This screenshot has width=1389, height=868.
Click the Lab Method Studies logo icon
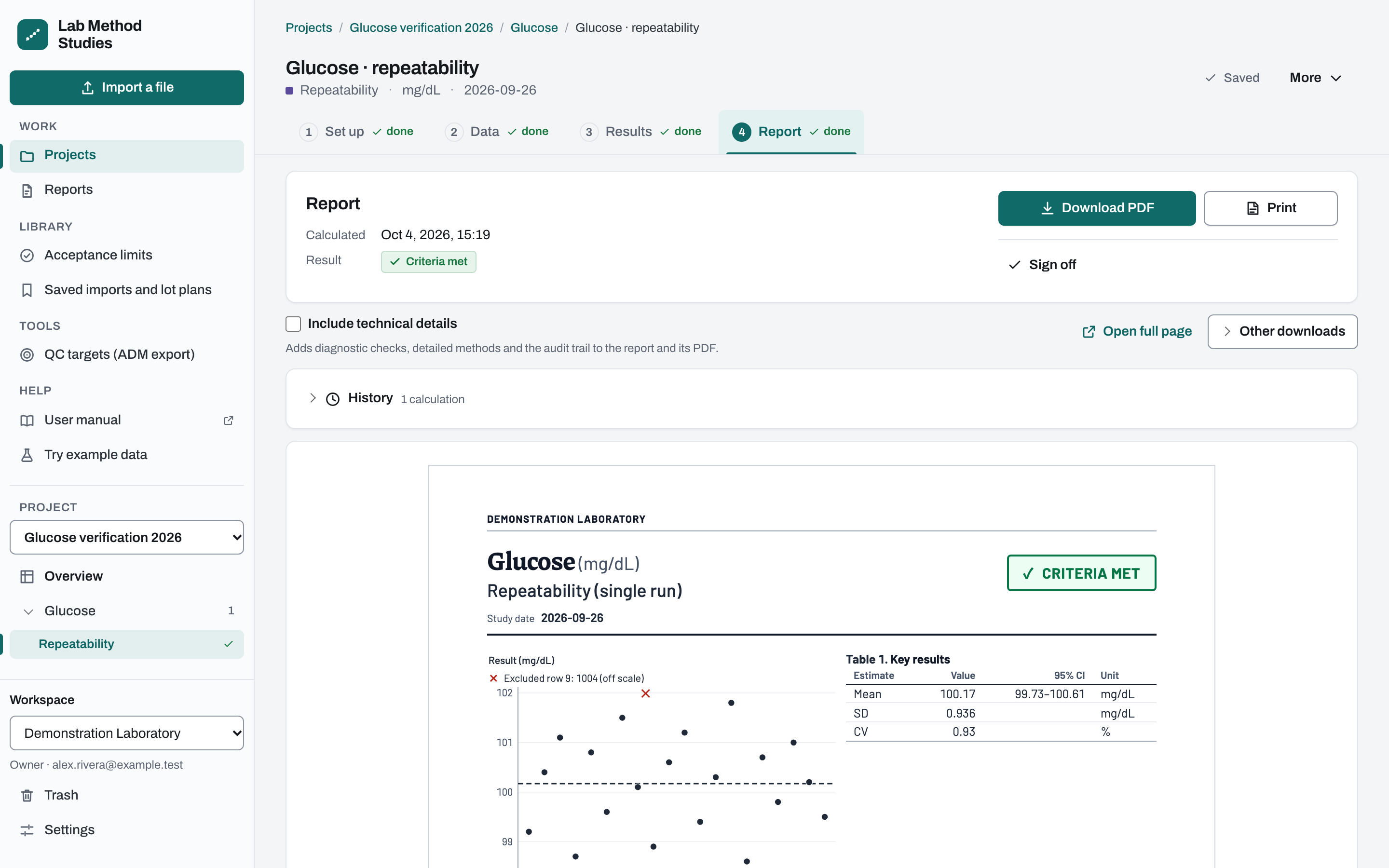(x=33, y=34)
